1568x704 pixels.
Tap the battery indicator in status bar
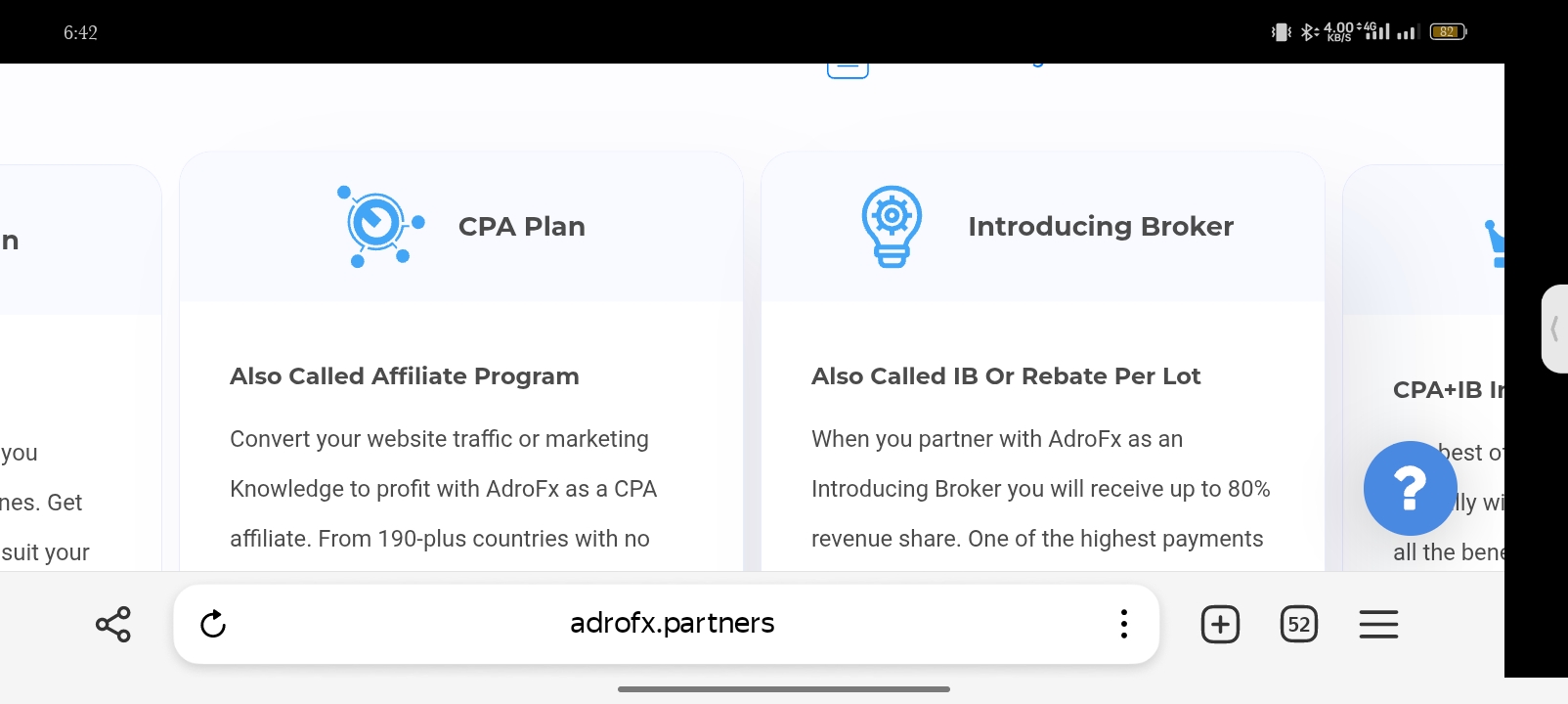point(1448,32)
